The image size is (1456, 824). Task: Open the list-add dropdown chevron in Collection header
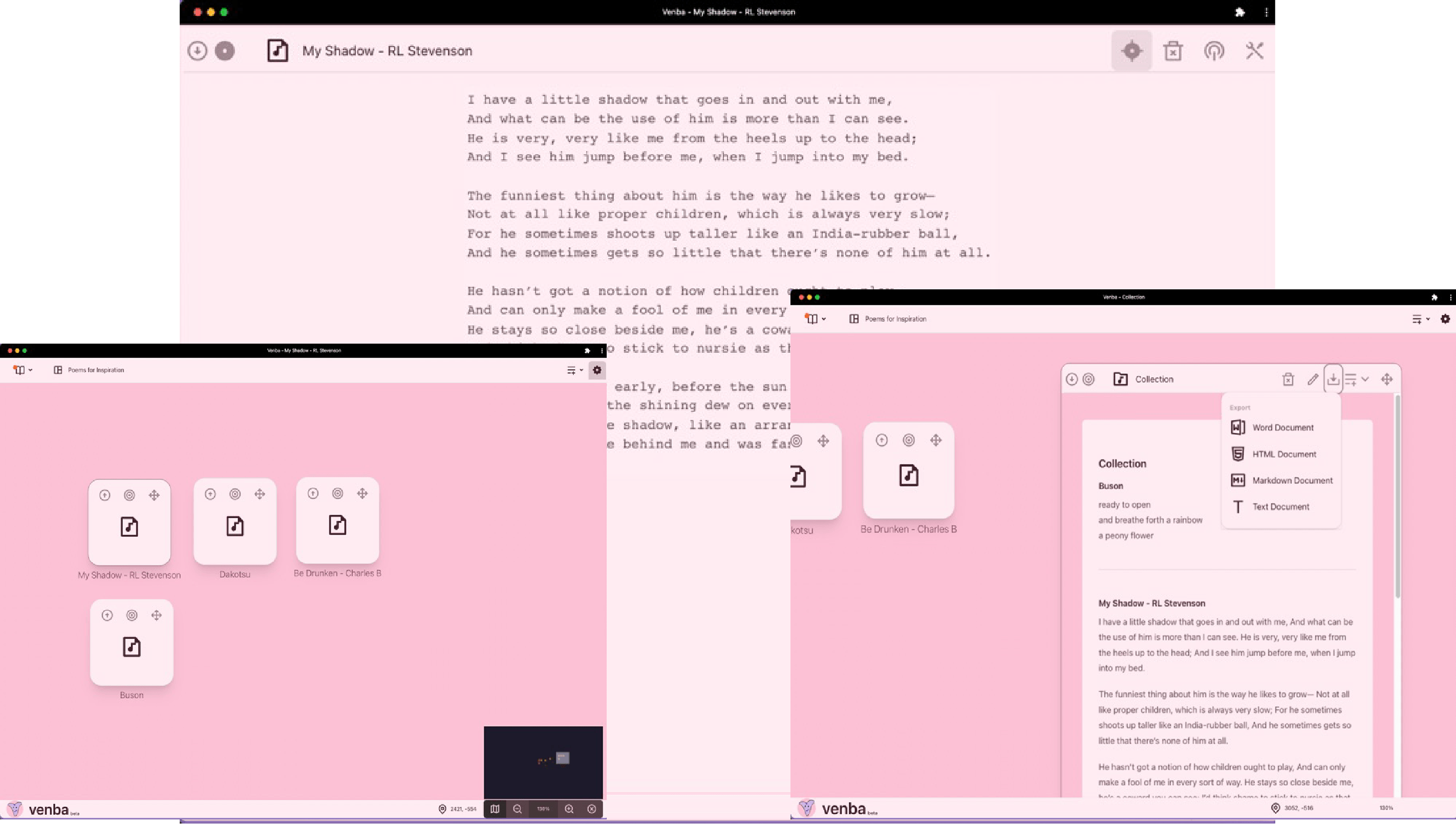(x=1364, y=379)
